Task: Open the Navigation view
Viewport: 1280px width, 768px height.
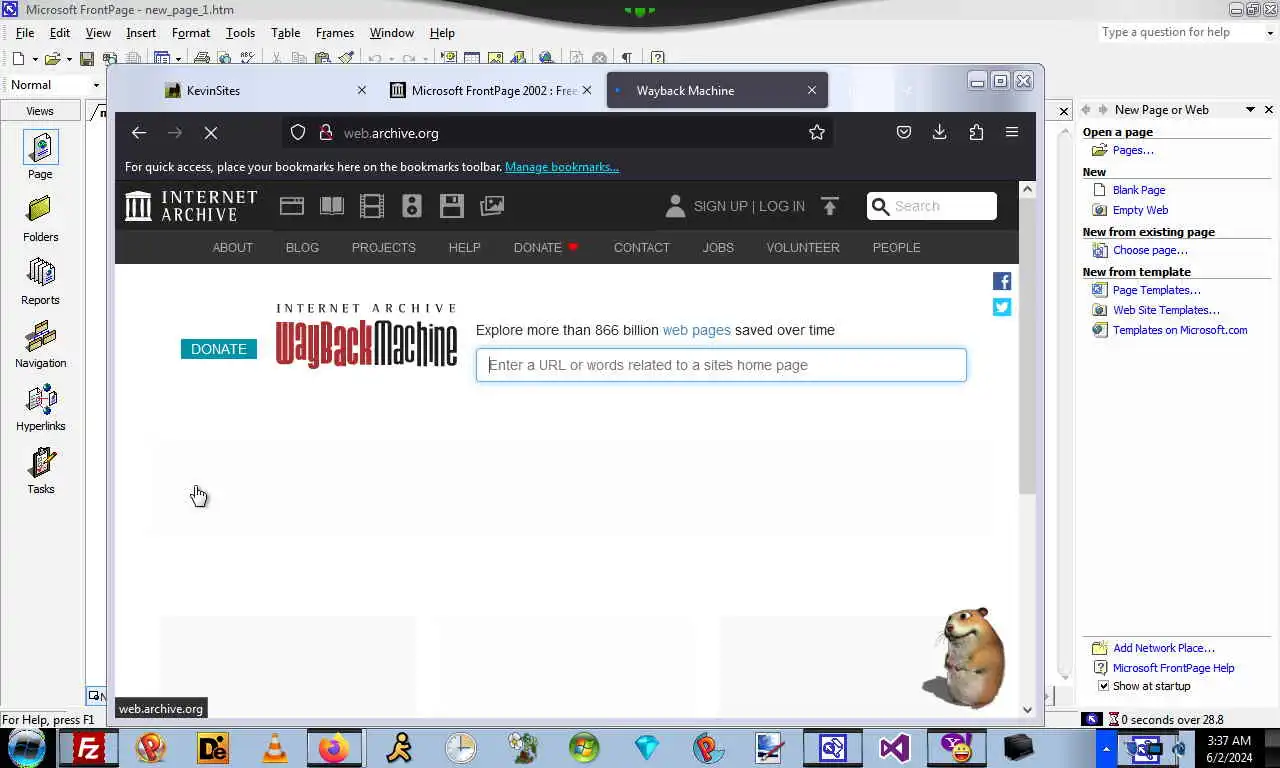Action: point(40,344)
